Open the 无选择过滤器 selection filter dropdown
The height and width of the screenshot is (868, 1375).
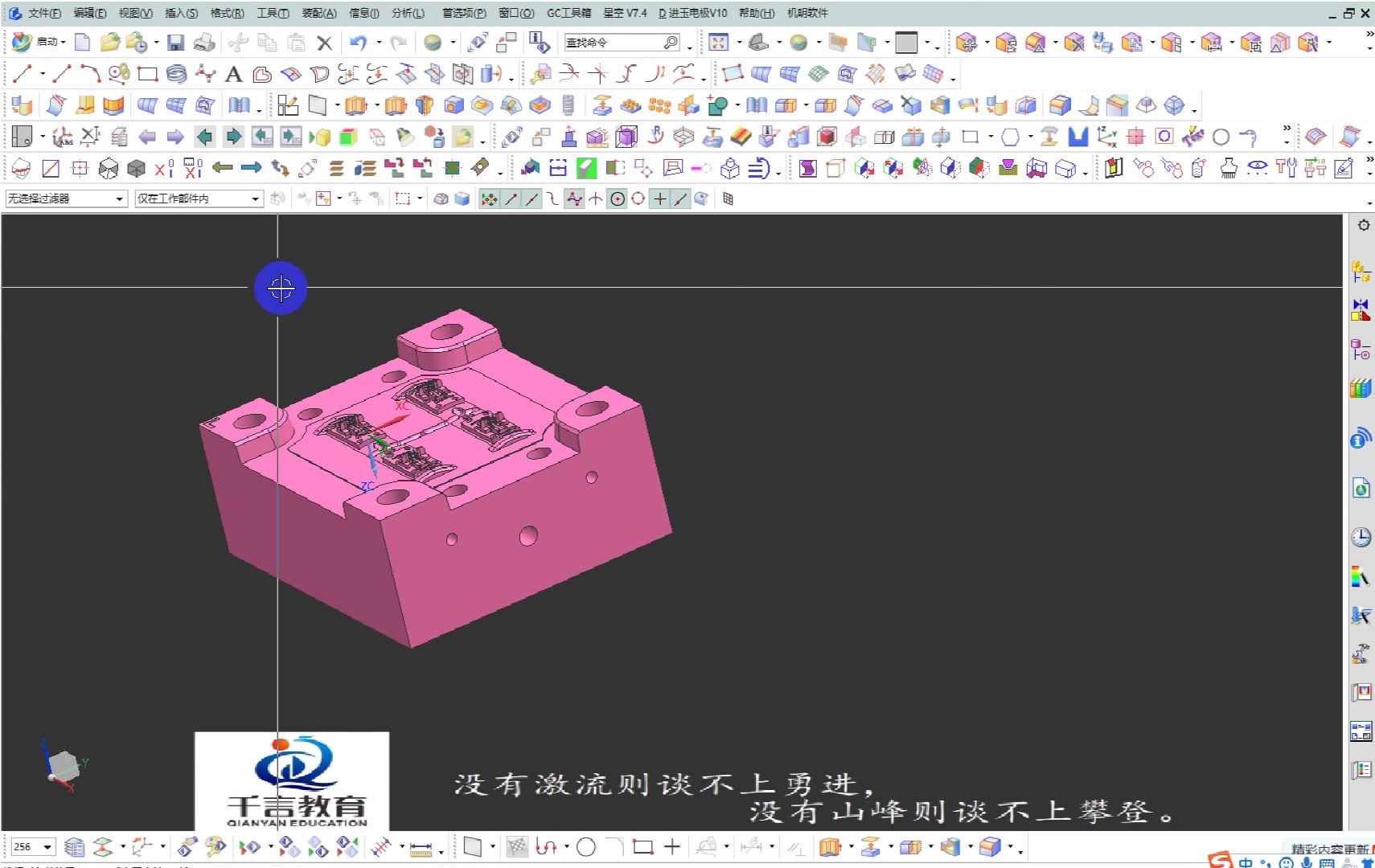66,198
